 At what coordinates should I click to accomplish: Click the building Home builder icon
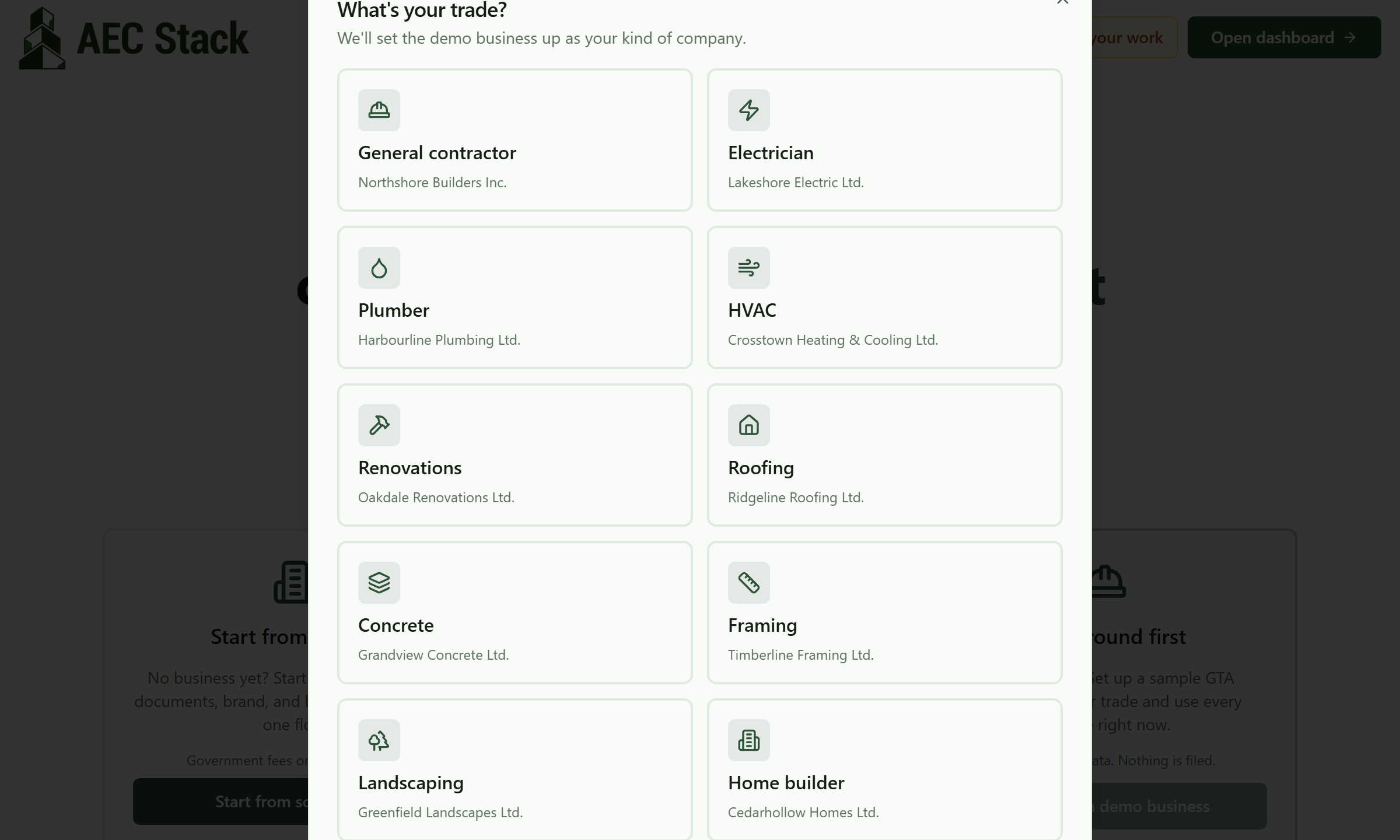[748, 740]
